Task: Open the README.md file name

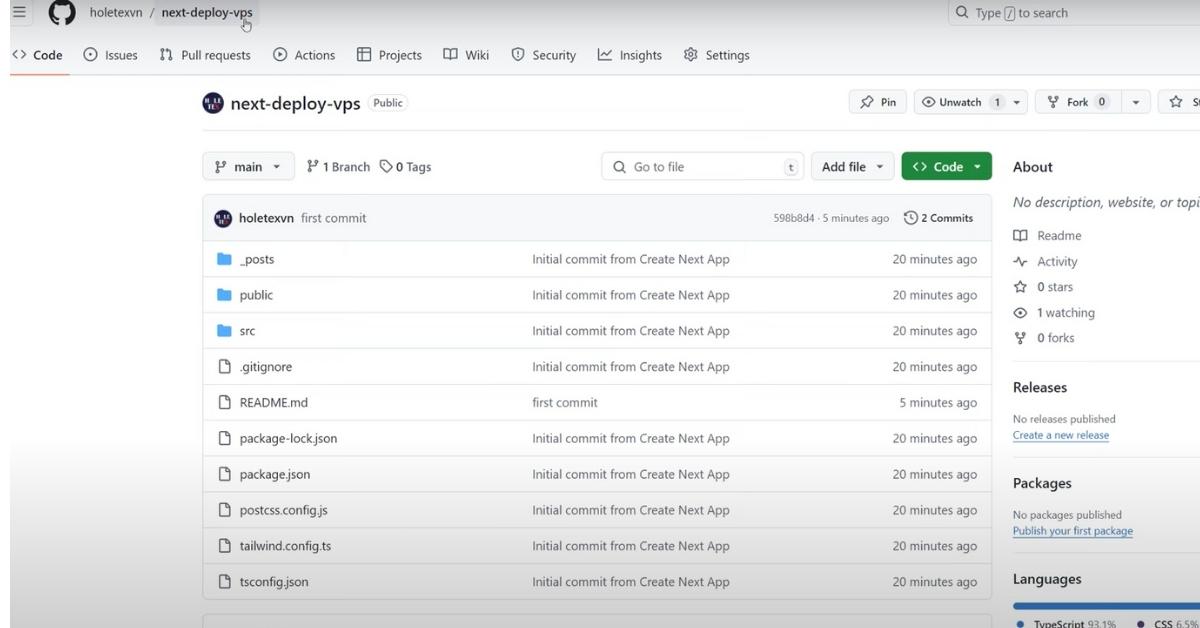Action: tap(273, 403)
